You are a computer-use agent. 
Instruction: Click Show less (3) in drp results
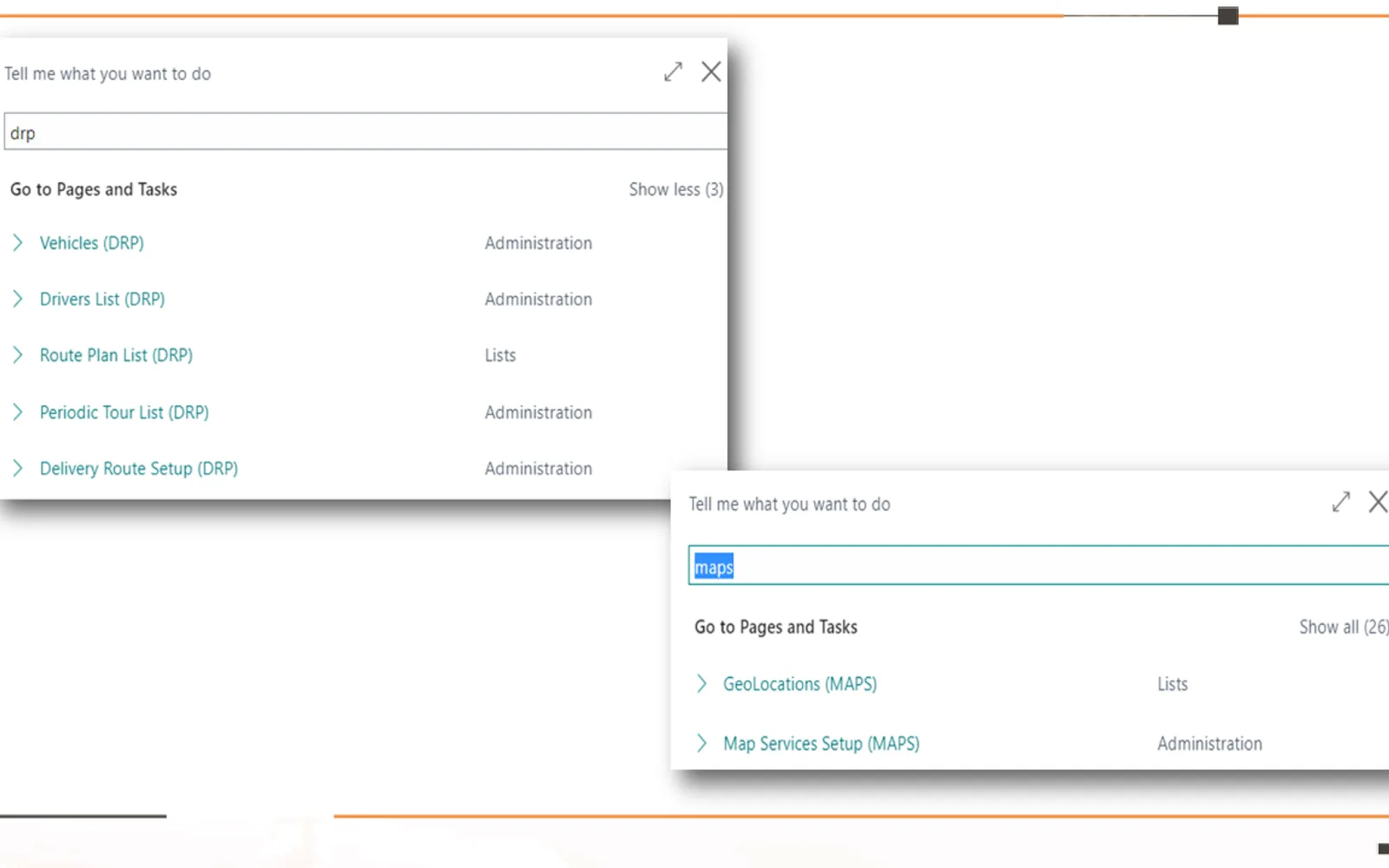click(676, 189)
